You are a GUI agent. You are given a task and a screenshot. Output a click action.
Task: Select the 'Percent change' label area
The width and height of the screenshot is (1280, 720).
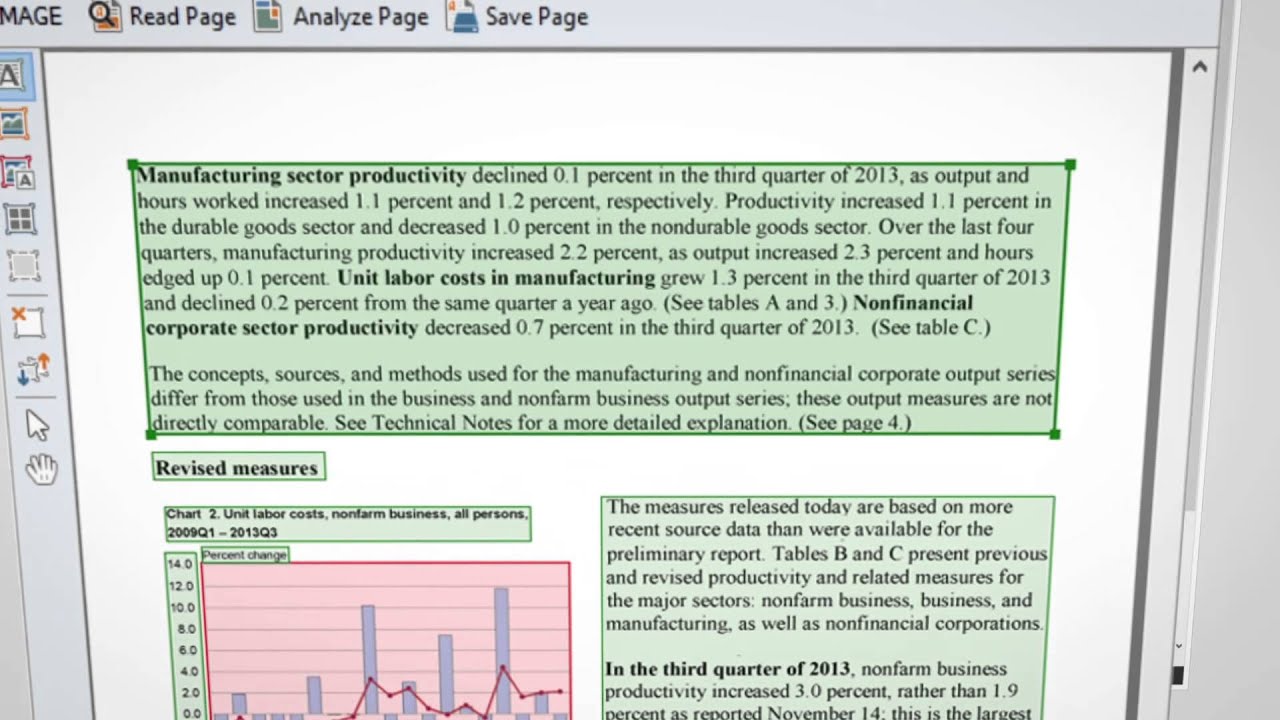pyautogui.click(x=245, y=554)
